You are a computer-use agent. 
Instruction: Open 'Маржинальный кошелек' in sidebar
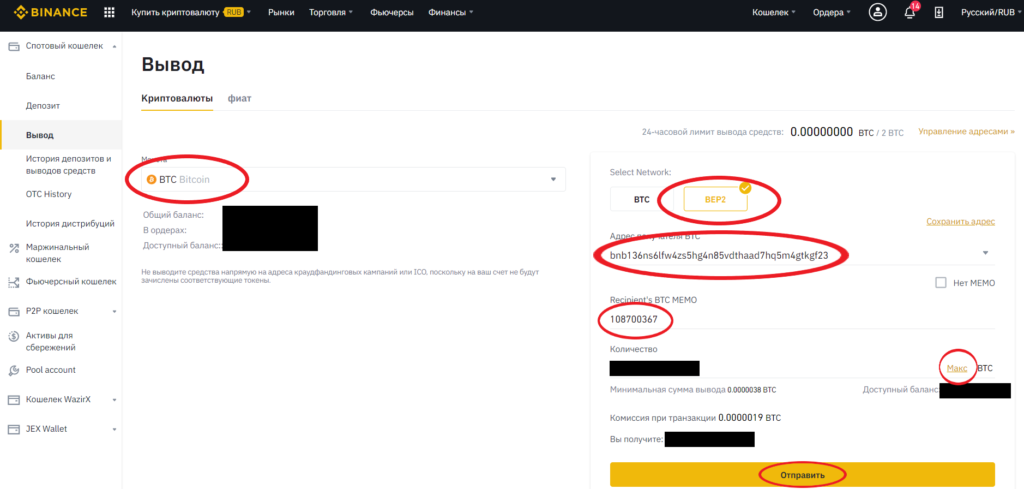coord(57,253)
